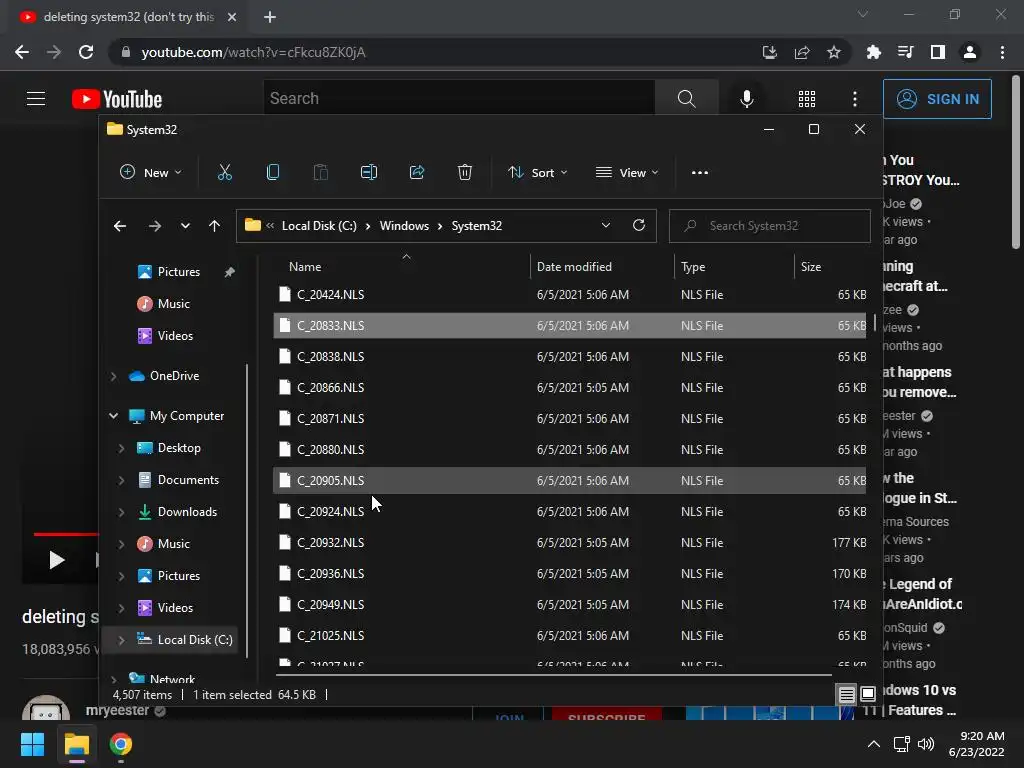Click the Cut scissors icon in toolbar
This screenshot has height=768, width=1024.
click(x=225, y=172)
